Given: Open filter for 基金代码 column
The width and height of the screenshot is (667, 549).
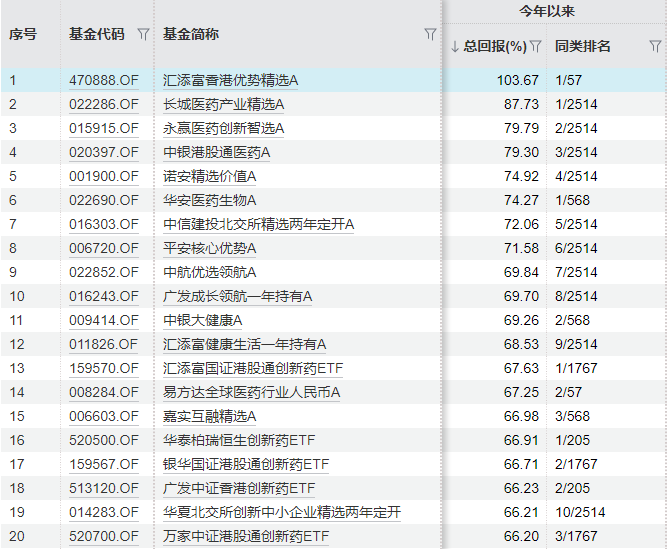Looking at the screenshot, I should (x=143, y=34).
